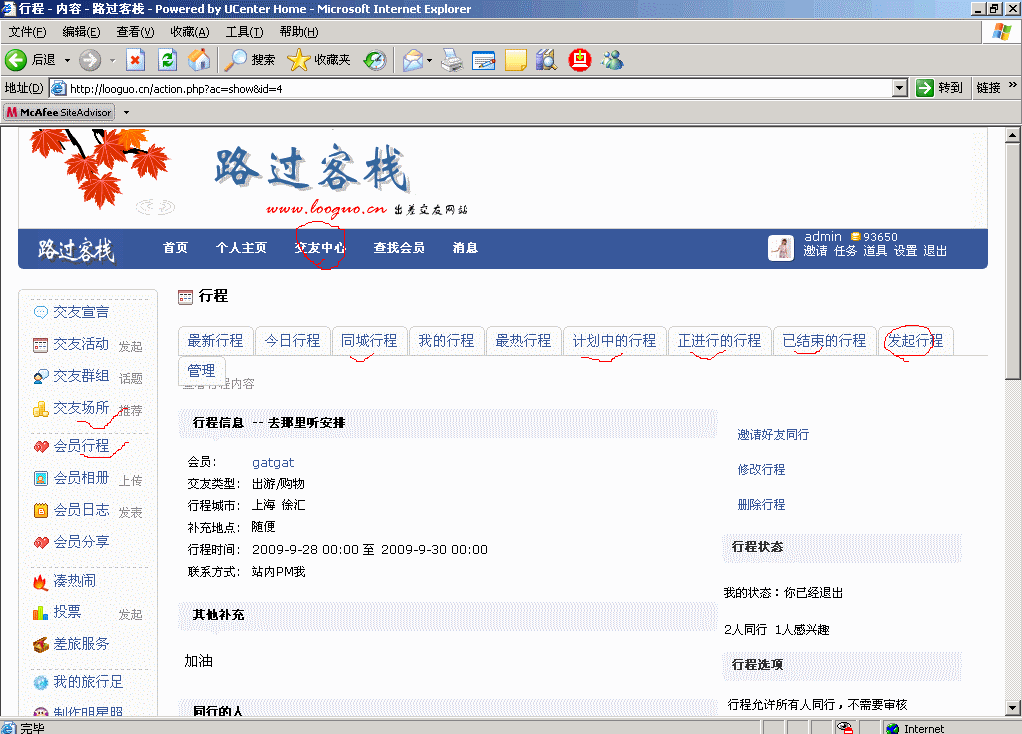Open the 管理 tab
Image resolution: width=1022 pixels, height=734 pixels.
point(201,371)
